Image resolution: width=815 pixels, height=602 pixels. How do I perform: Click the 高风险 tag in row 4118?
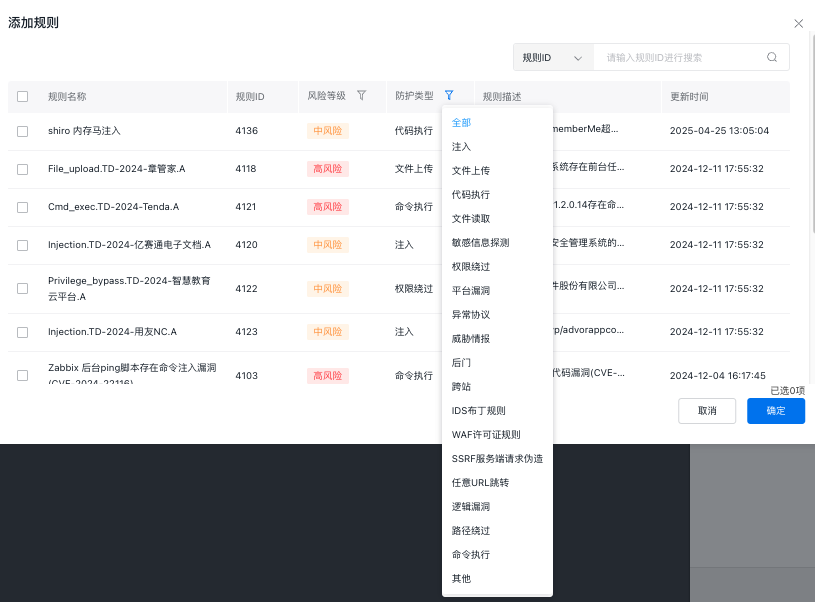(x=327, y=169)
